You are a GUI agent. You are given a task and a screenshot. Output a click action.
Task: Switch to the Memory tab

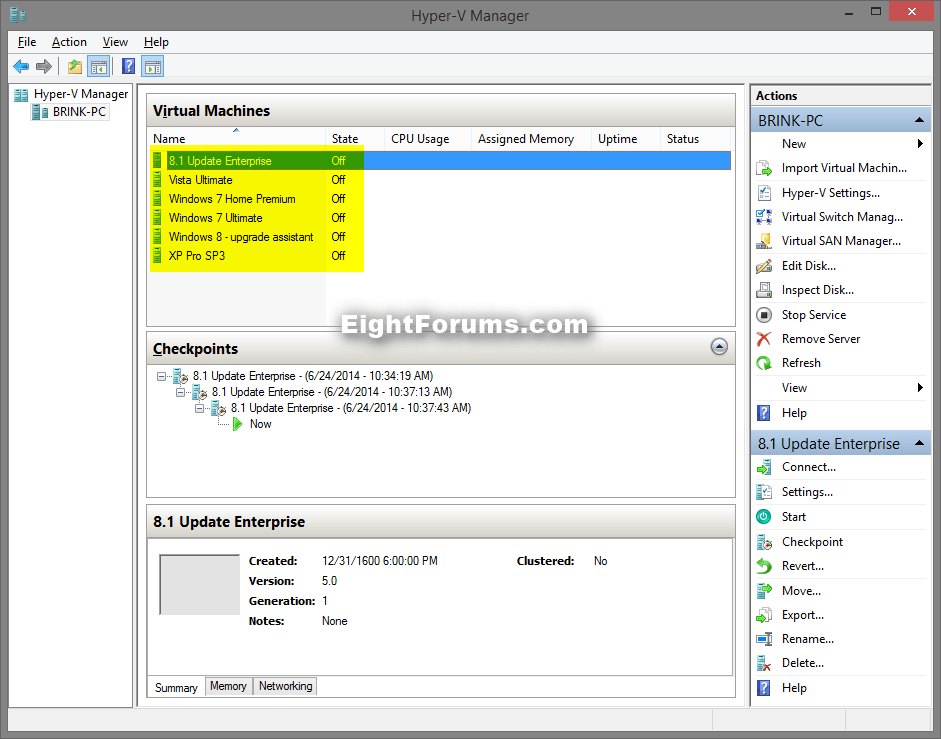pyautogui.click(x=228, y=686)
